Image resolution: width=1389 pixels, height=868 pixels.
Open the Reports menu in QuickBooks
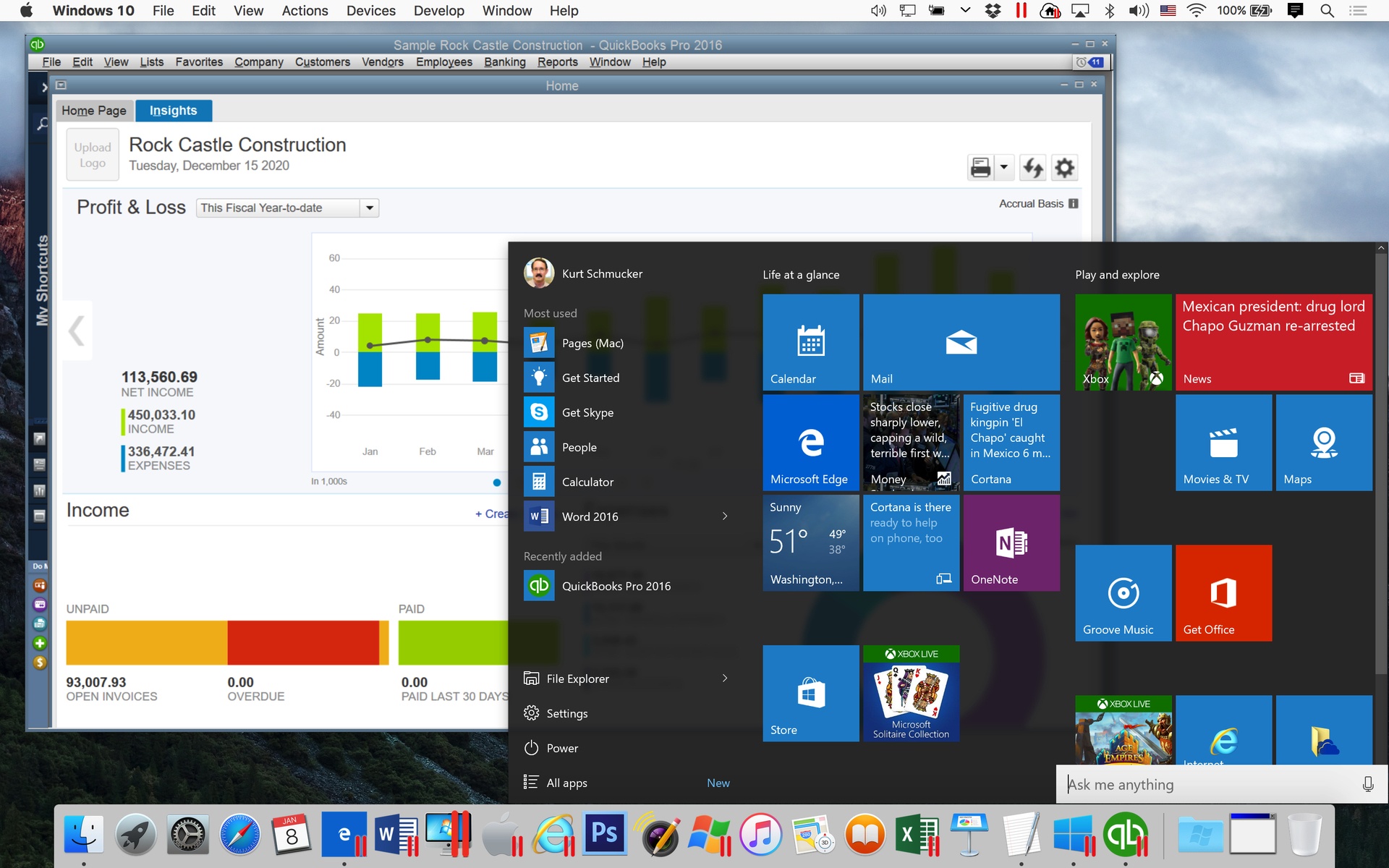[x=558, y=62]
